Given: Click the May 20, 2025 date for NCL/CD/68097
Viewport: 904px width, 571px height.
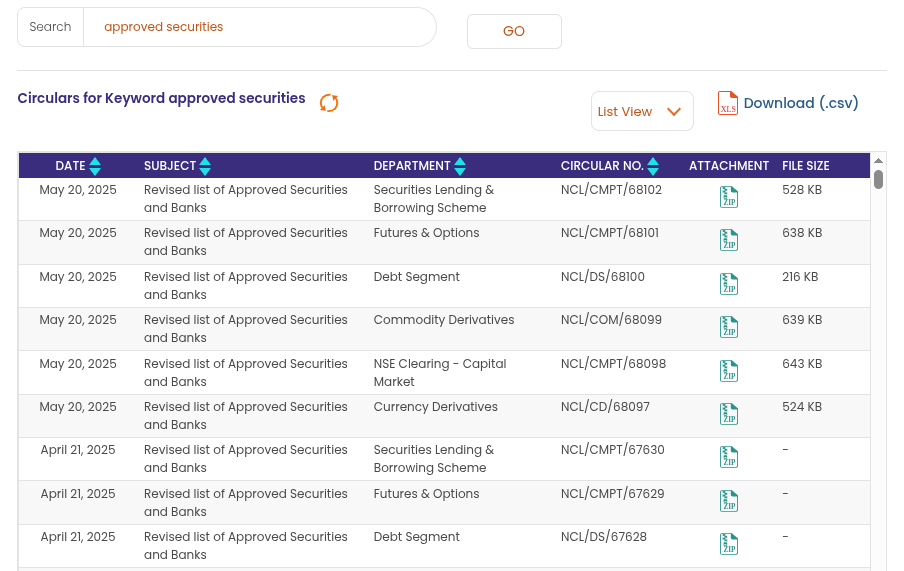Looking at the screenshot, I should coord(78,407).
